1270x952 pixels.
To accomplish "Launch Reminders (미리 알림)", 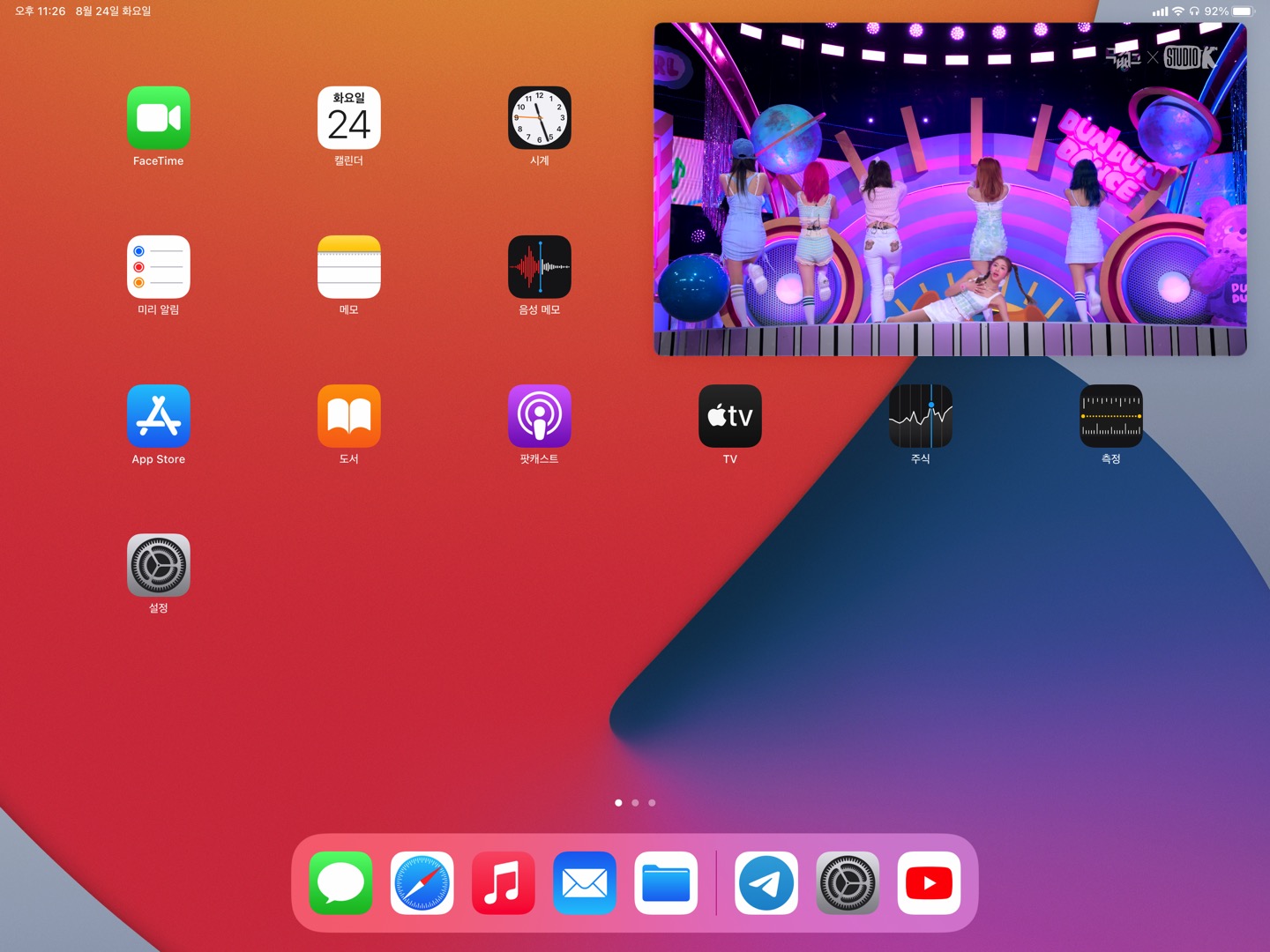I will (159, 267).
